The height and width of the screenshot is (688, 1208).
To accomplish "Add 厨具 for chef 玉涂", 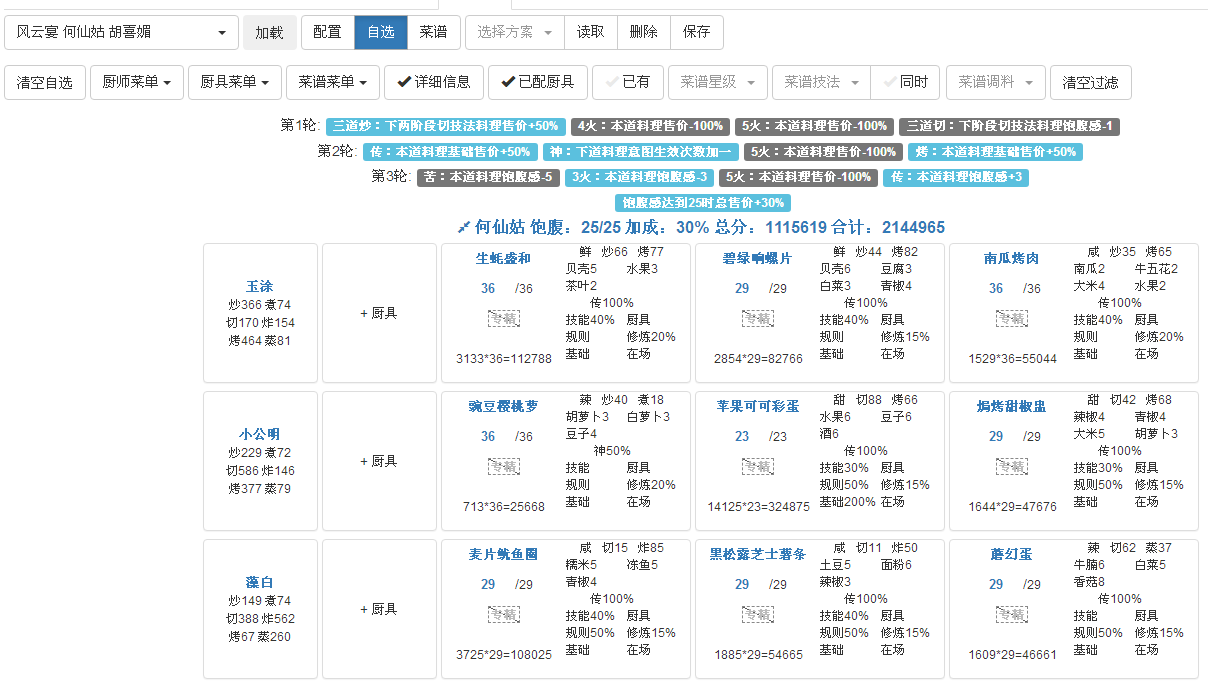I will coord(381,313).
